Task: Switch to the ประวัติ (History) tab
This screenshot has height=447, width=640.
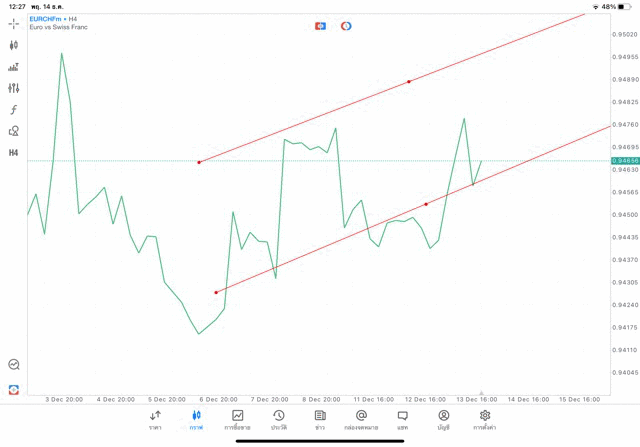Action: pos(279,420)
